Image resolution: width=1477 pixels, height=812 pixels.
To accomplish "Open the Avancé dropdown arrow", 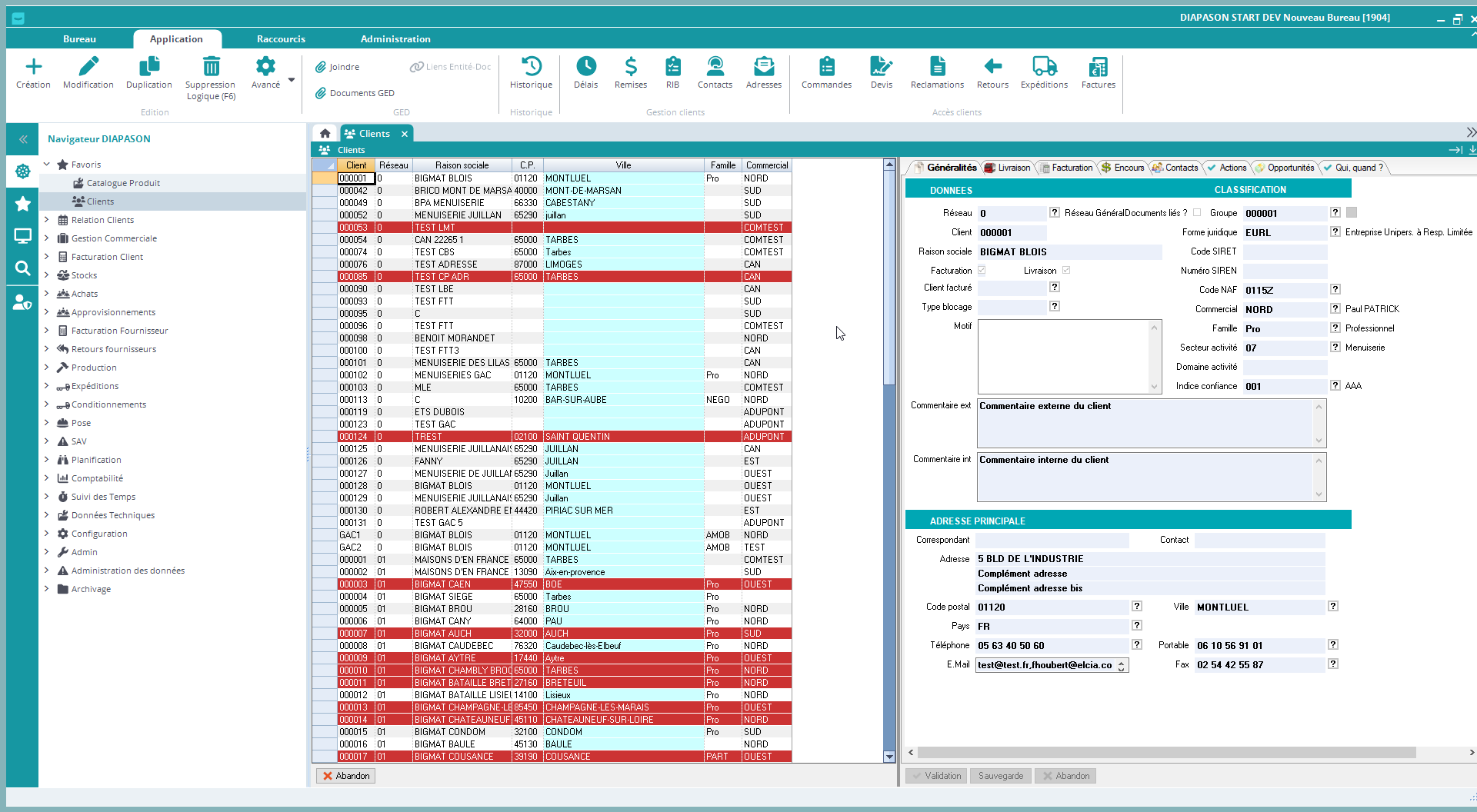I will (292, 80).
